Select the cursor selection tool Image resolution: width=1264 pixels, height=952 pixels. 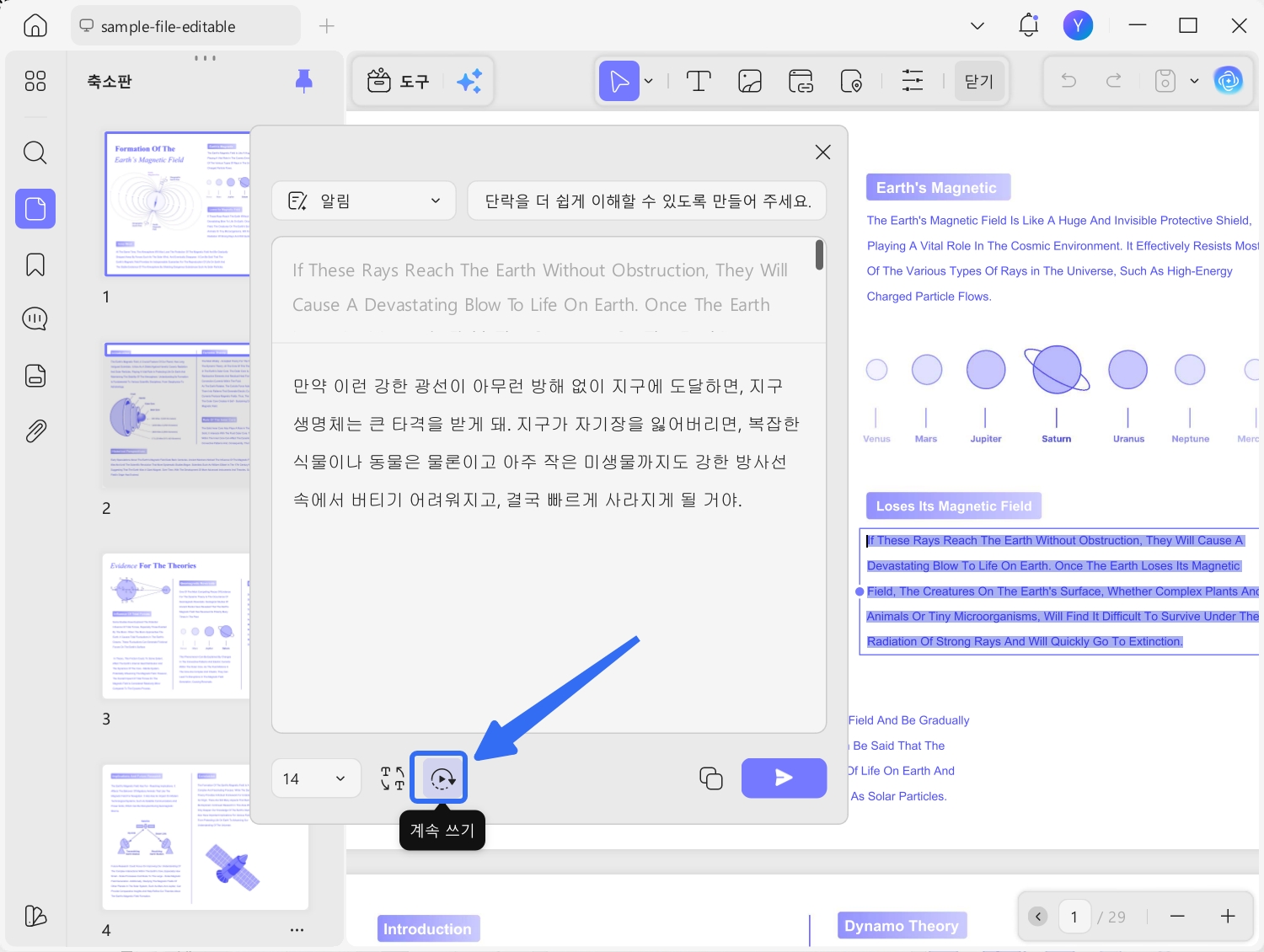click(619, 81)
